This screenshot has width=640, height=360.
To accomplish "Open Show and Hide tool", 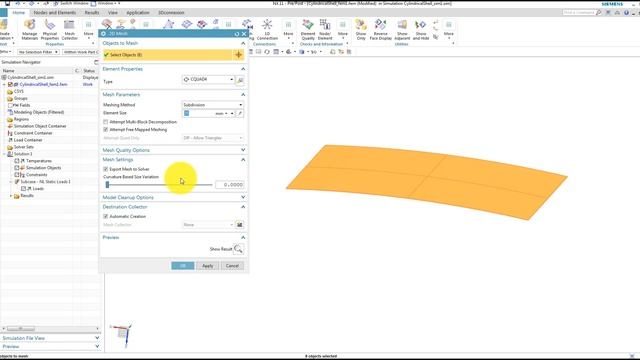I will (x=421, y=29).
